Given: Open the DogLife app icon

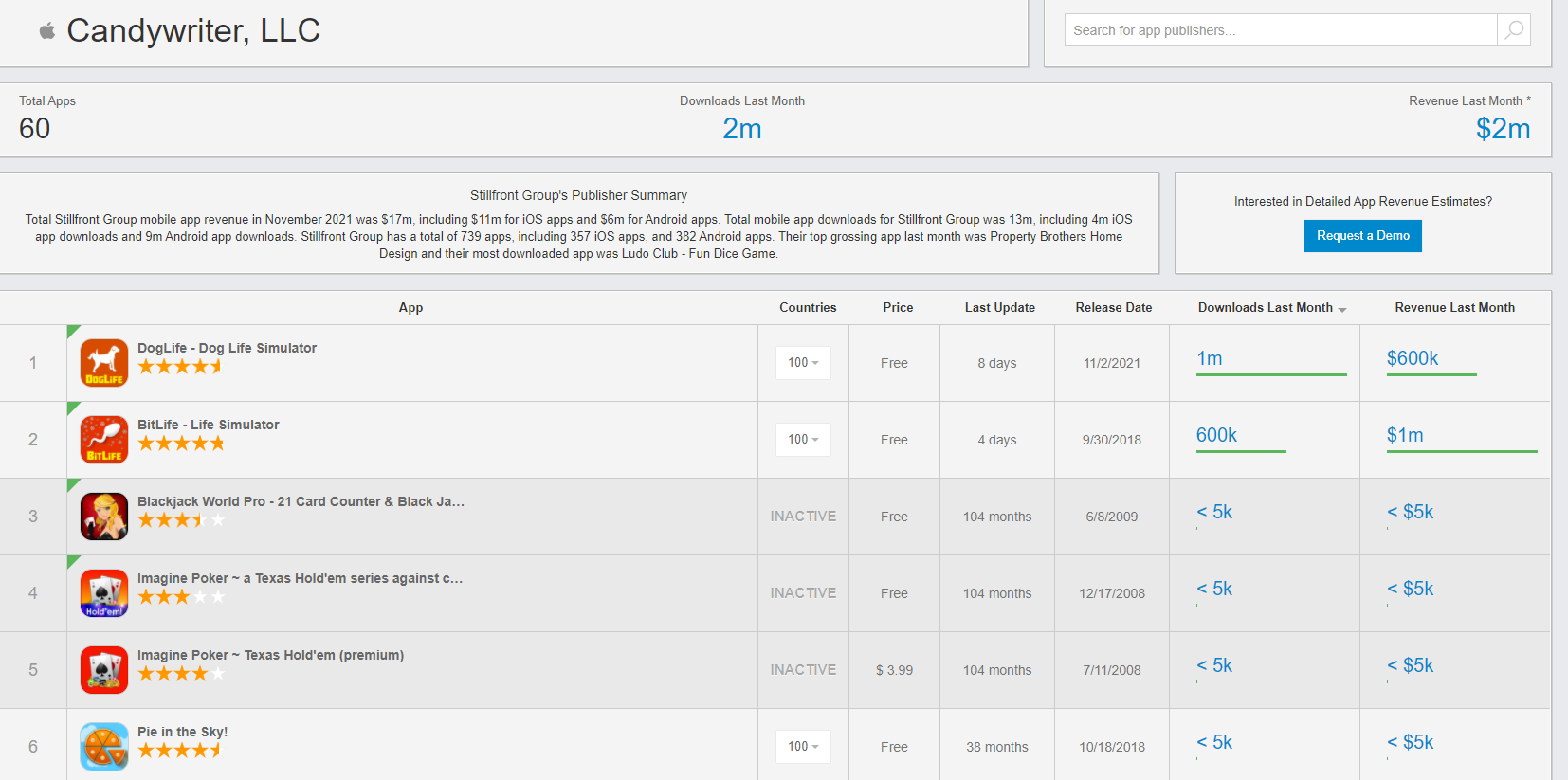Looking at the screenshot, I should [x=104, y=363].
